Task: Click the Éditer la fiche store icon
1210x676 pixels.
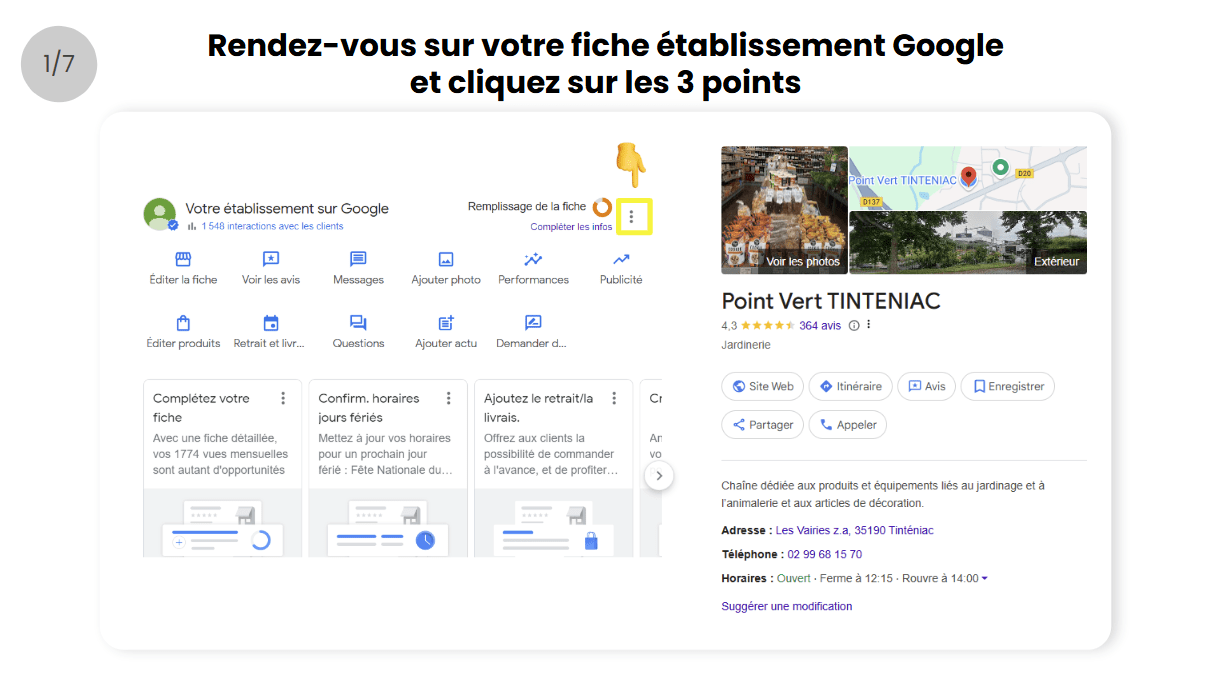Action: [183, 260]
